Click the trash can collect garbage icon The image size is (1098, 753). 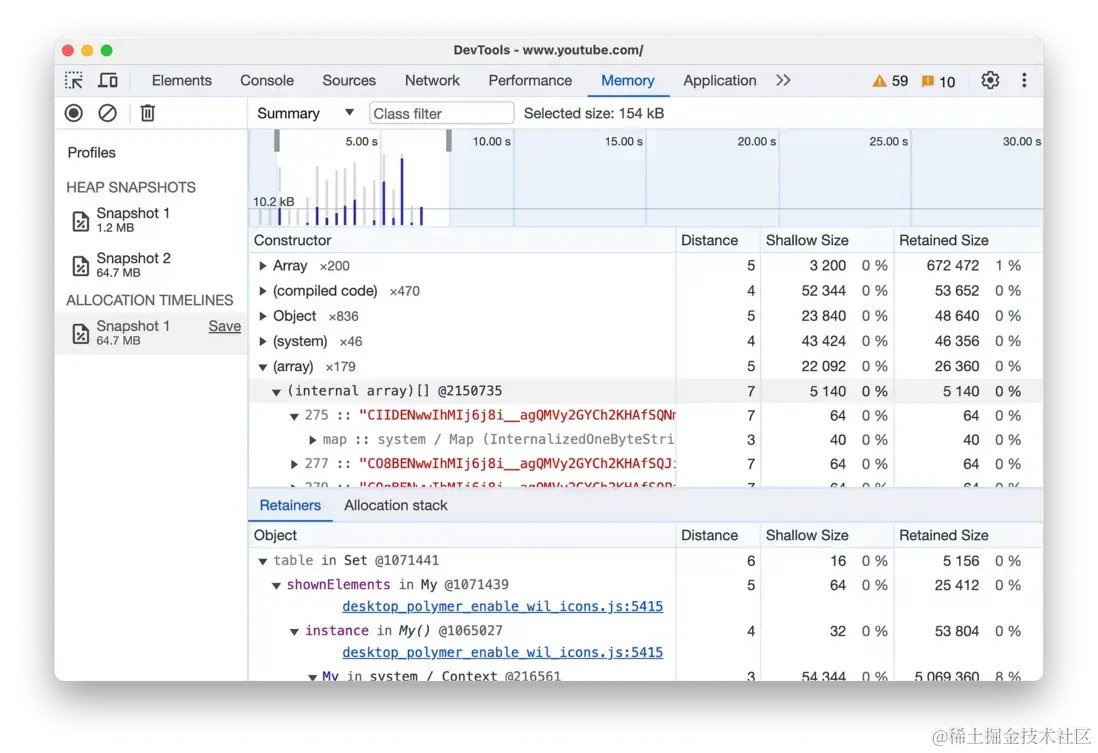(x=148, y=113)
